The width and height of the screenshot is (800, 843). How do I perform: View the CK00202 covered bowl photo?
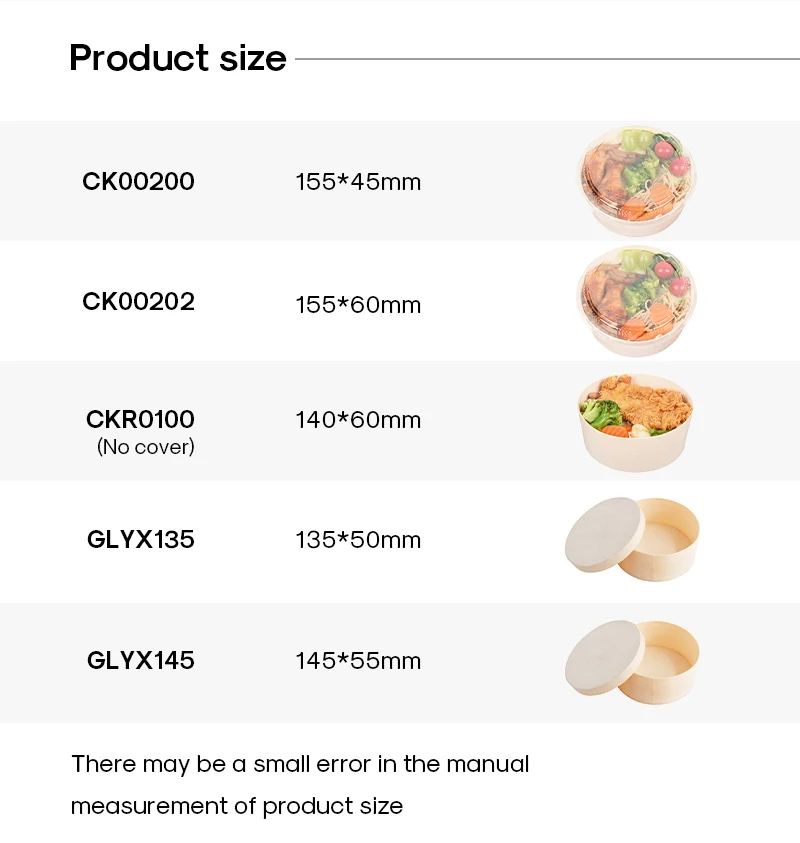636,300
